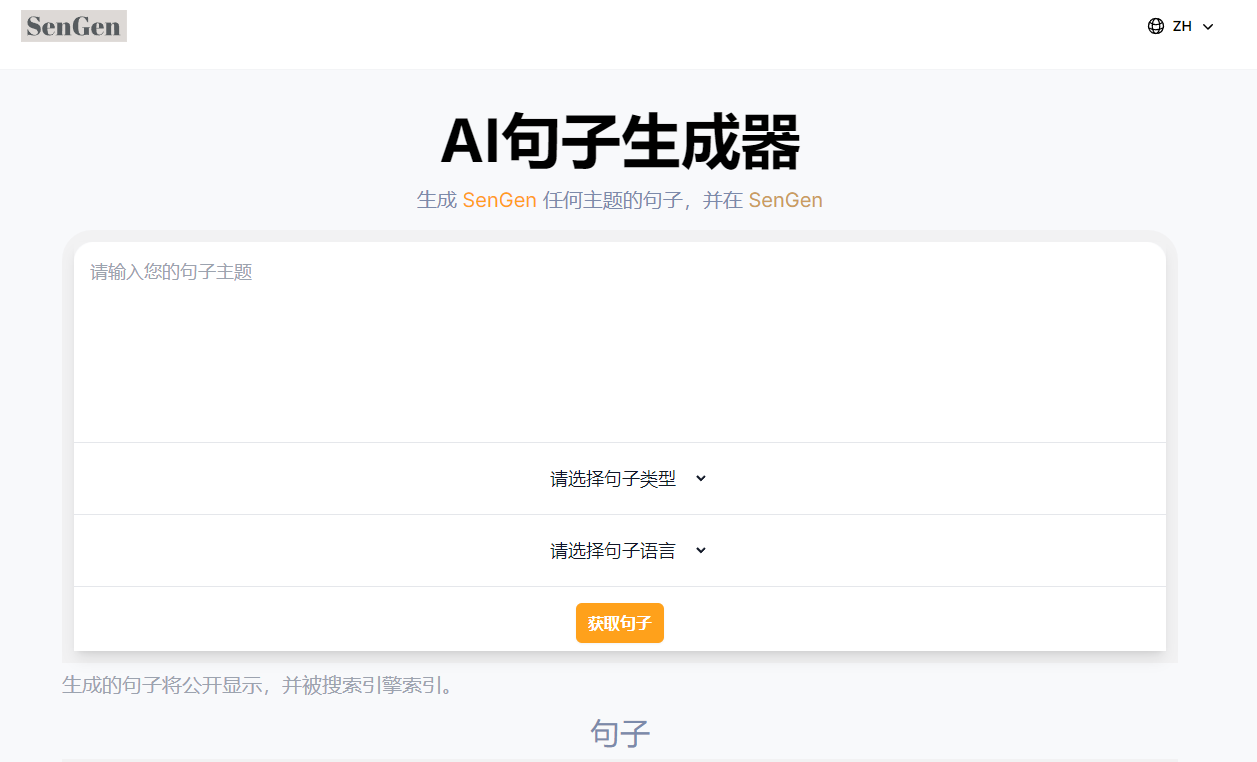Open the ZH language switcher
Image resolution: width=1257 pixels, height=762 pixels.
coord(1181,26)
